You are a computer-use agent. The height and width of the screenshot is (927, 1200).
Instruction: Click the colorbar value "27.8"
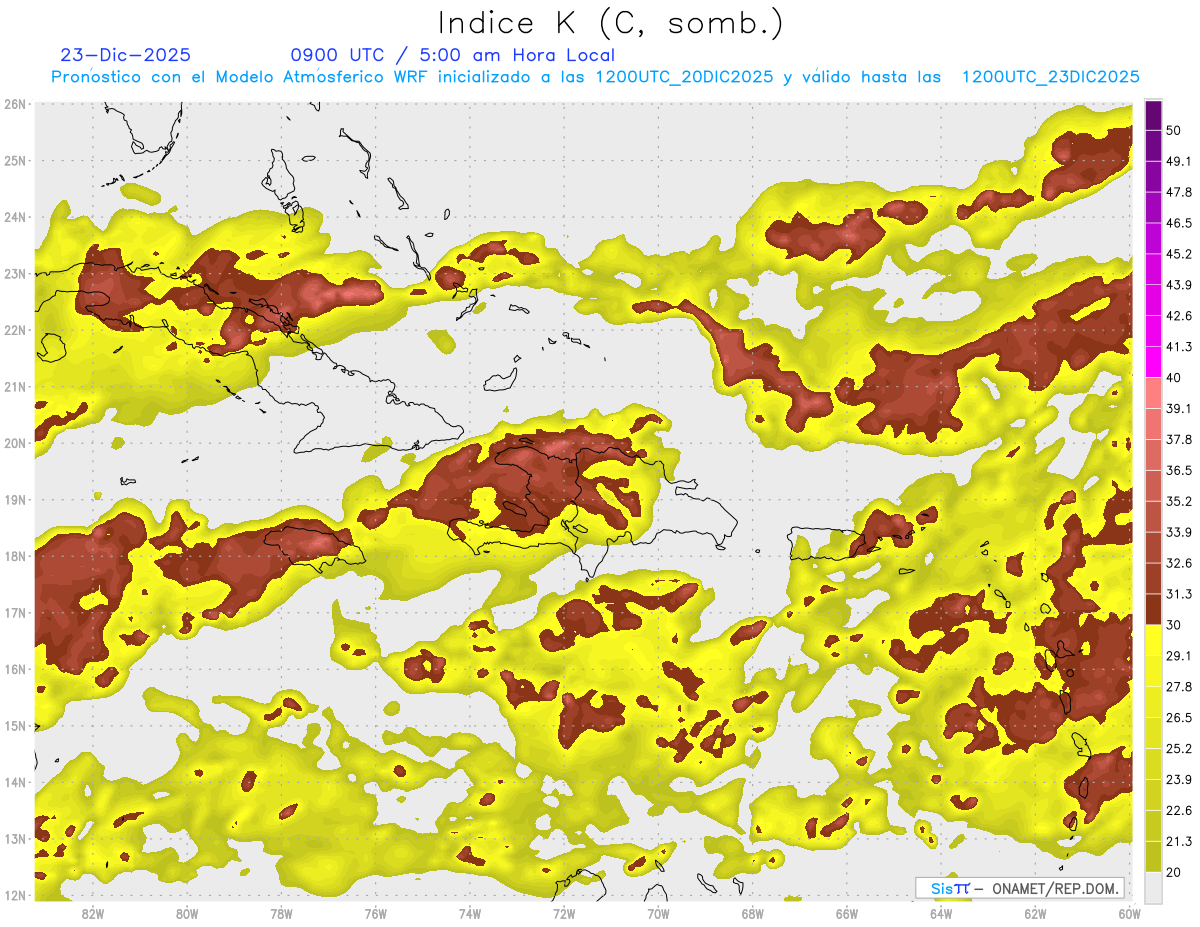(x=1179, y=686)
